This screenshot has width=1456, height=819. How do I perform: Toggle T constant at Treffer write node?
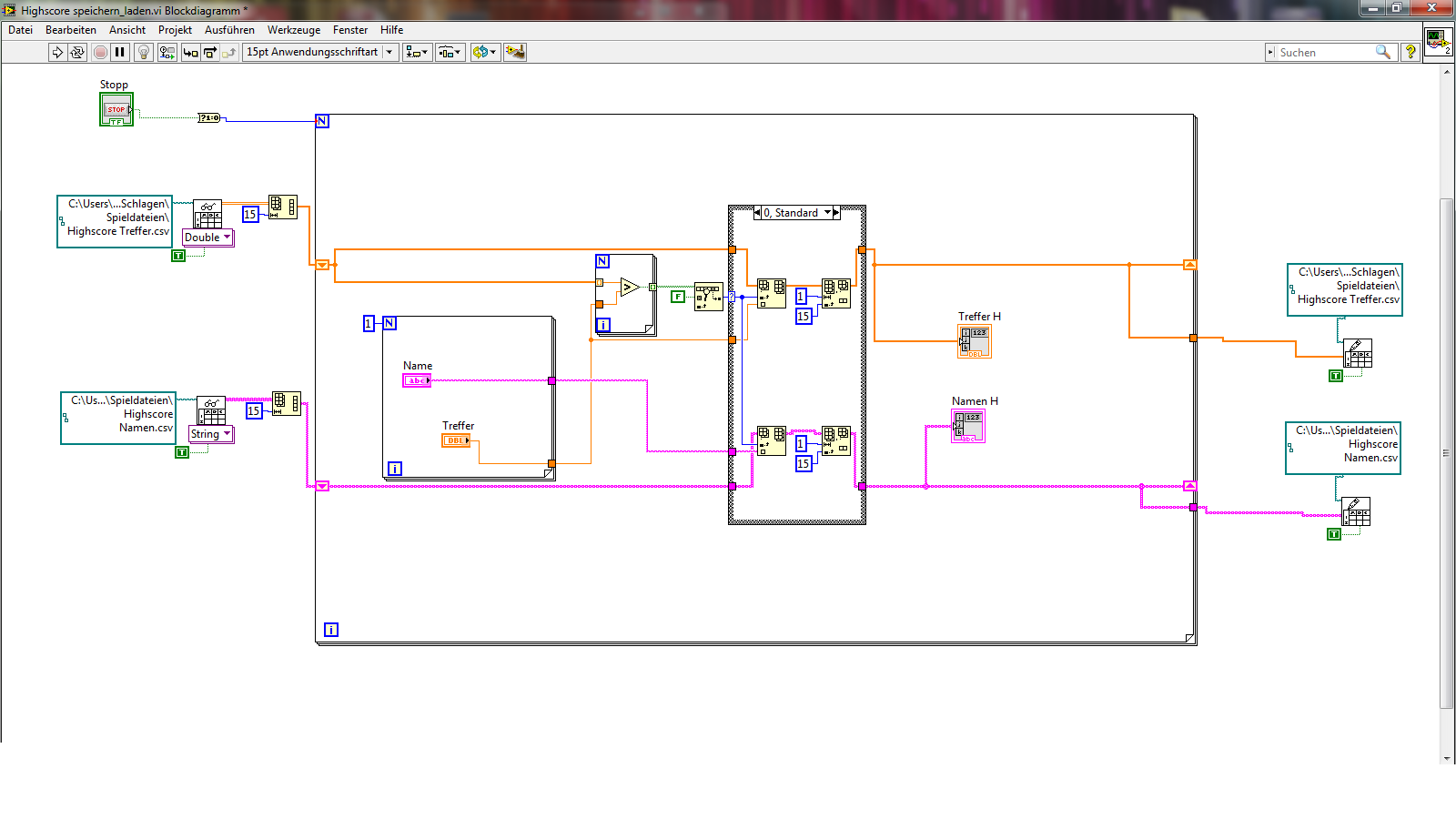(1336, 376)
